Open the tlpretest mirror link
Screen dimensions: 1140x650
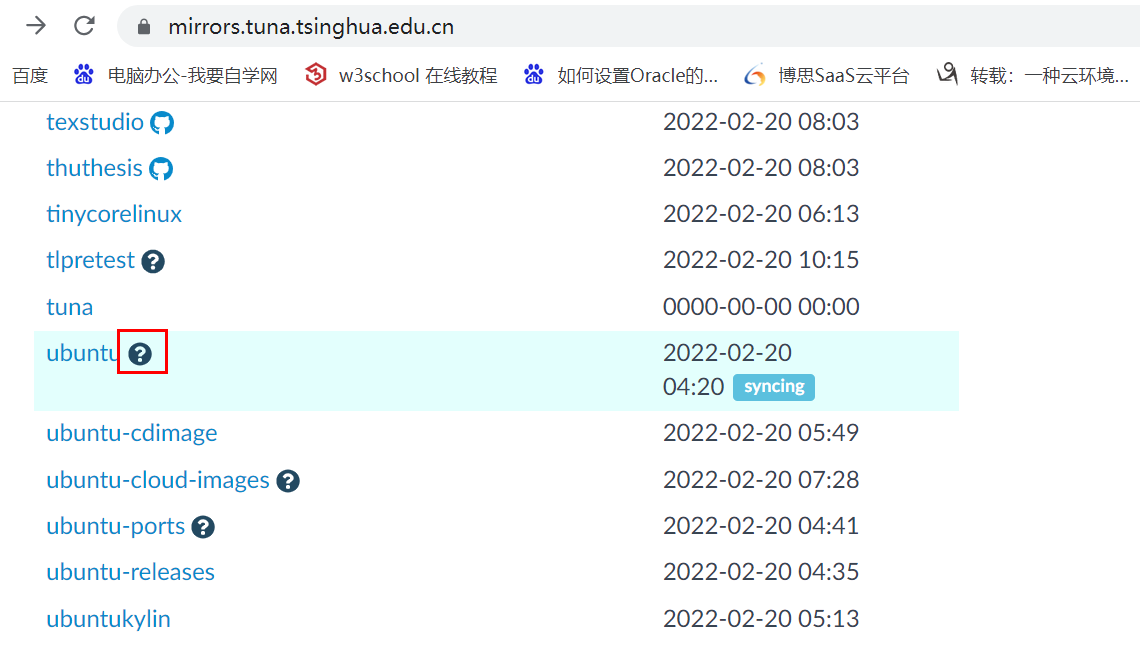90,260
